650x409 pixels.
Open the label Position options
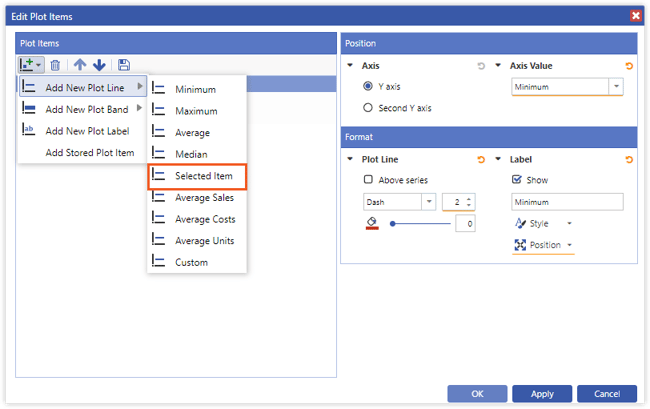coord(543,245)
